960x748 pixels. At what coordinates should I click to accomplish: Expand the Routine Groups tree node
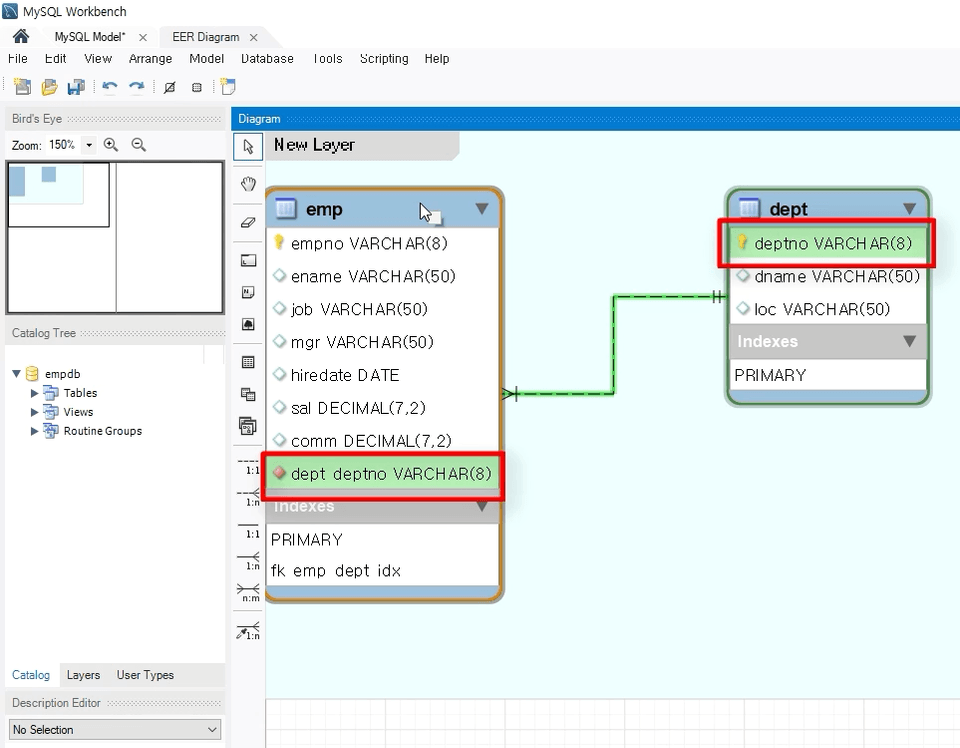point(34,431)
